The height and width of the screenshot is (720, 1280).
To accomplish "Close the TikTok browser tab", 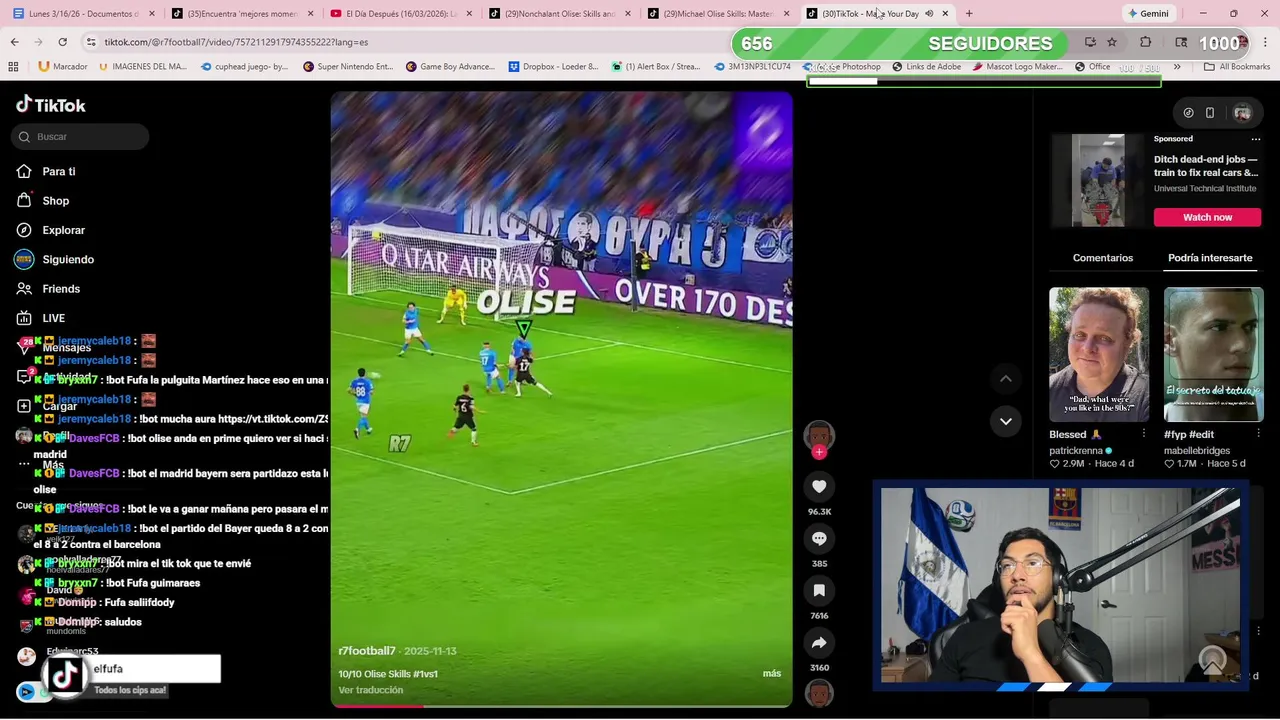I will (945, 14).
